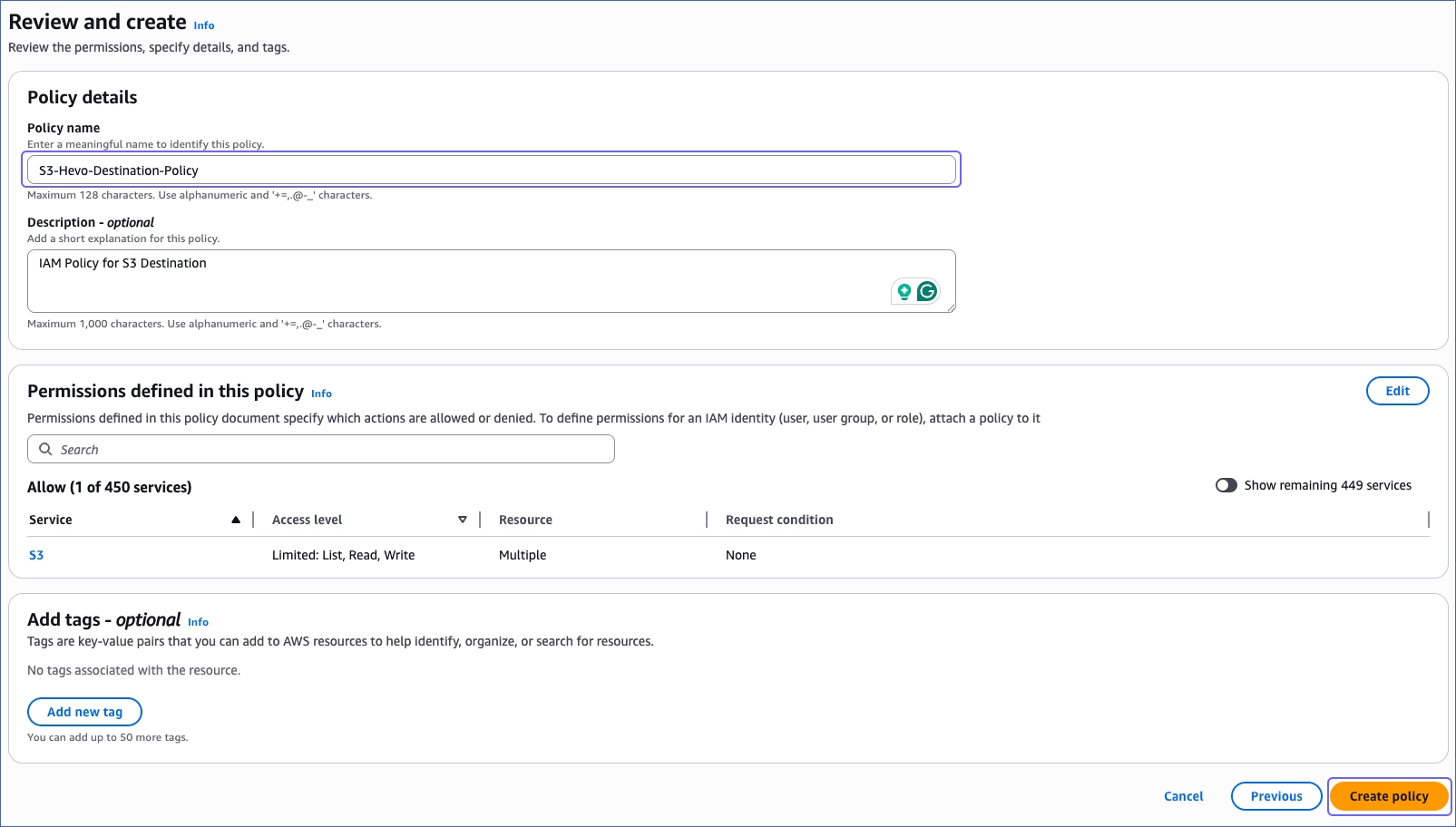1456x827 pixels.
Task: Click the Create policy button
Action: pos(1388,795)
